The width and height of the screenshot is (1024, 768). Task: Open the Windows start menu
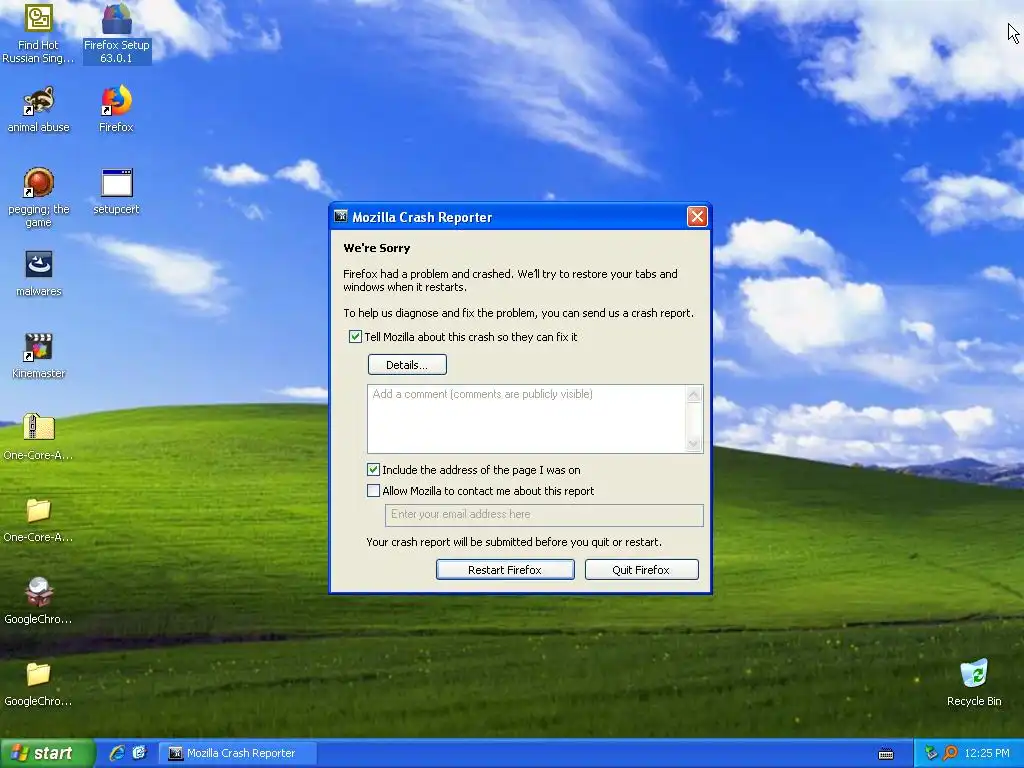tap(47, 753)
